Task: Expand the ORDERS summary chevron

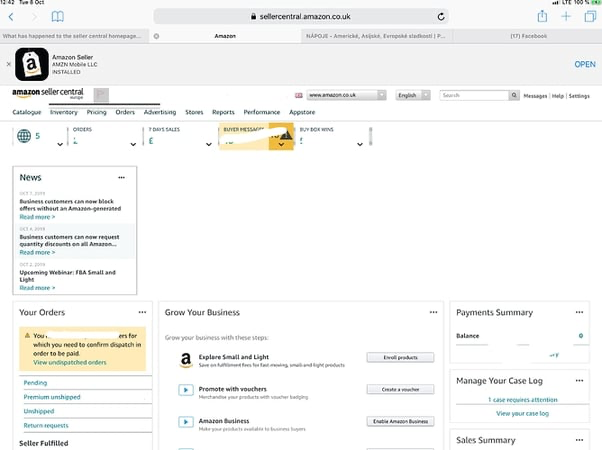Action: pos(133,144)
